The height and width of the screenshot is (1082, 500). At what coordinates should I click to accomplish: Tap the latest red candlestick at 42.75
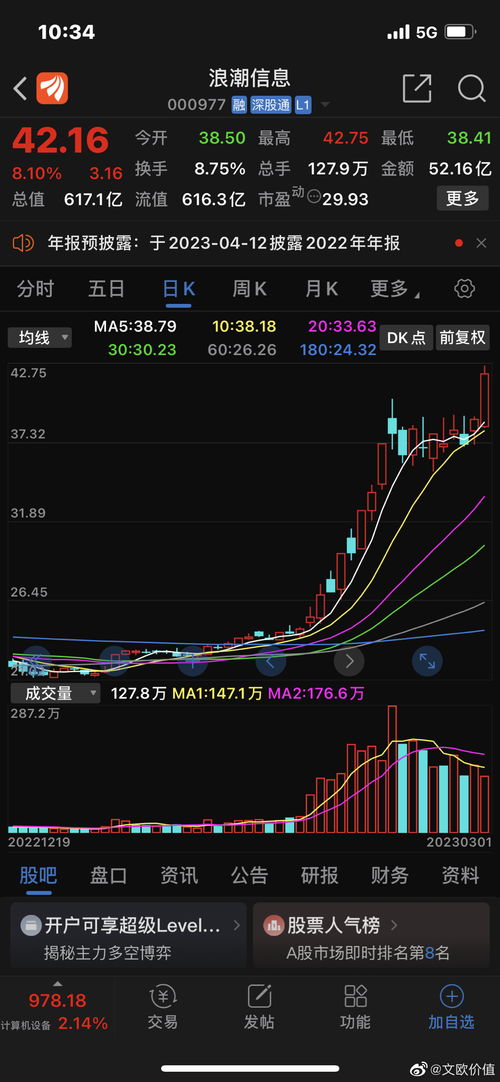(484, 397)
